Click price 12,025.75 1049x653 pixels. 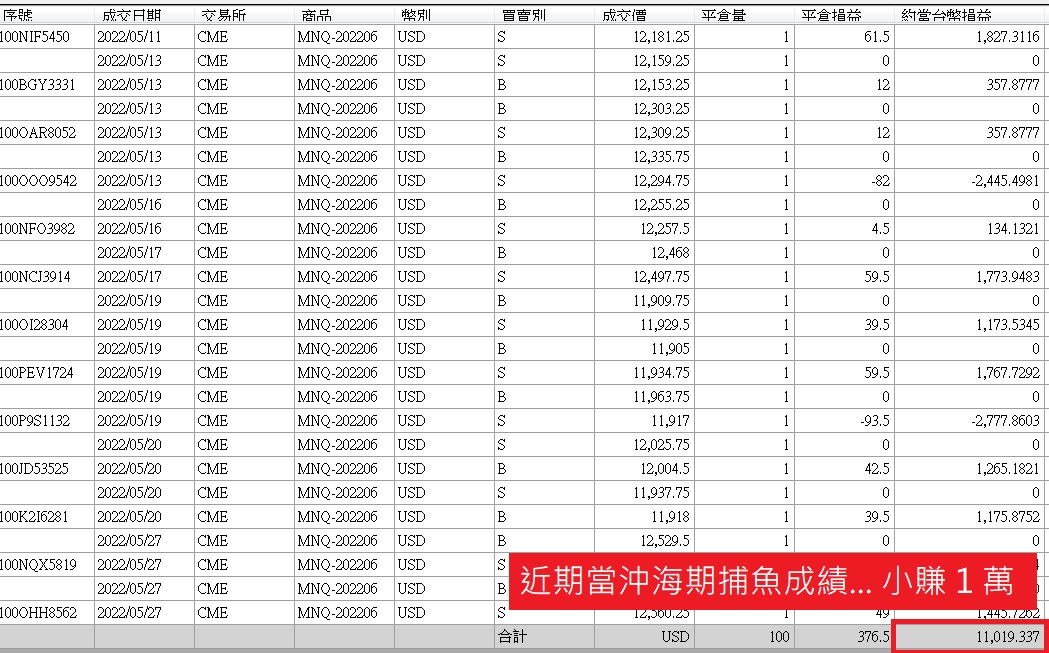coord(661,445)
